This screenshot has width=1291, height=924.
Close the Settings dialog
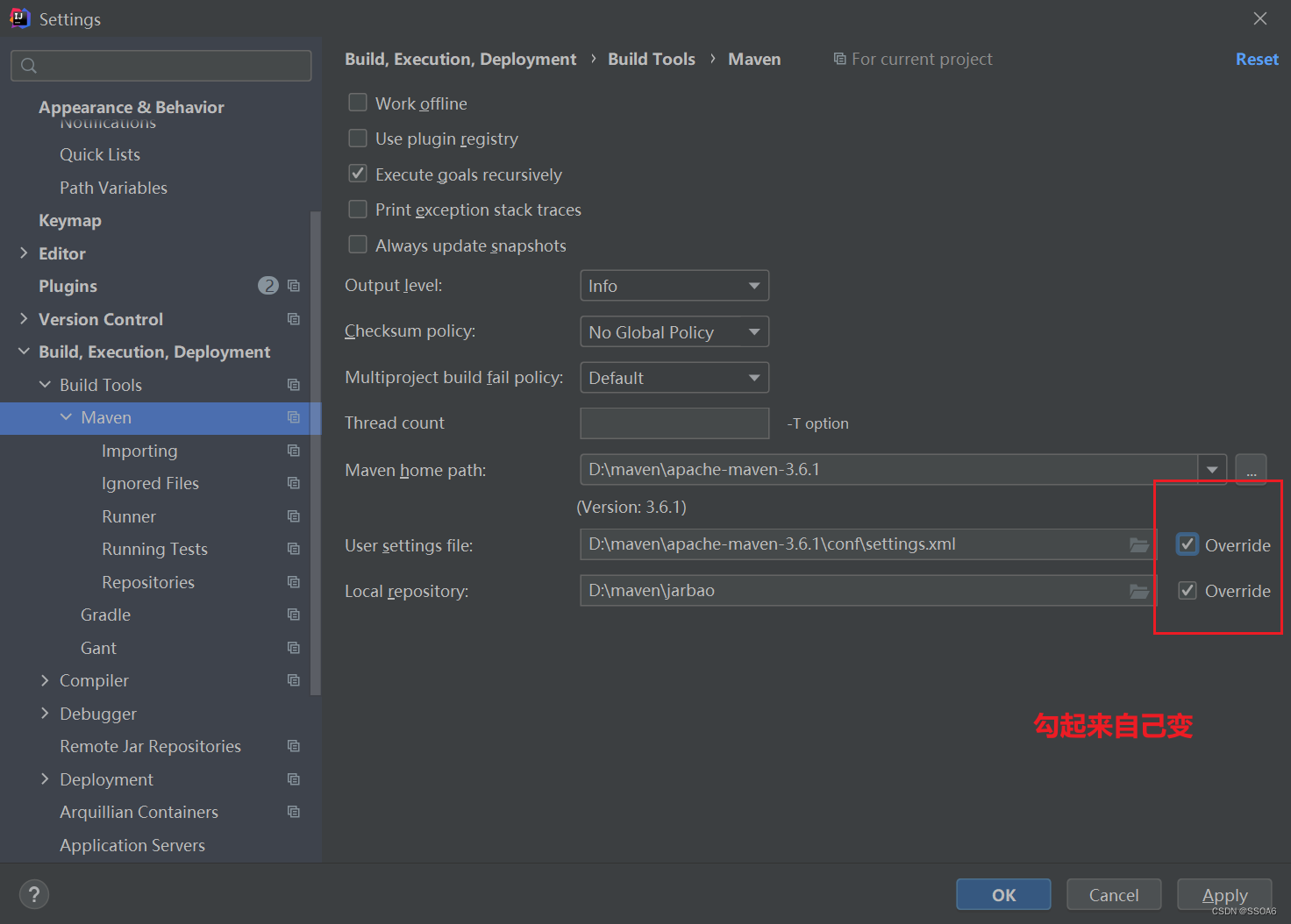[1260, 18]
